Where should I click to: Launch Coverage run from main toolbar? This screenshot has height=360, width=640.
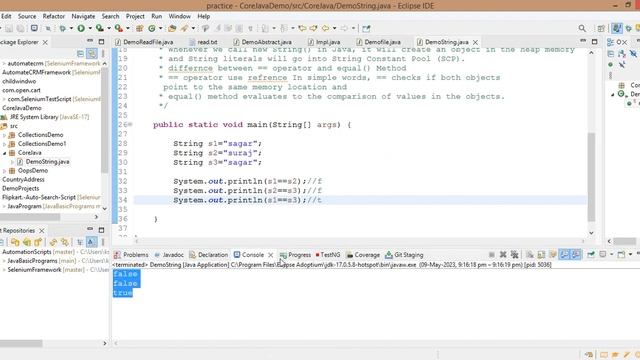pyautogui.click(x=100, y=28)
